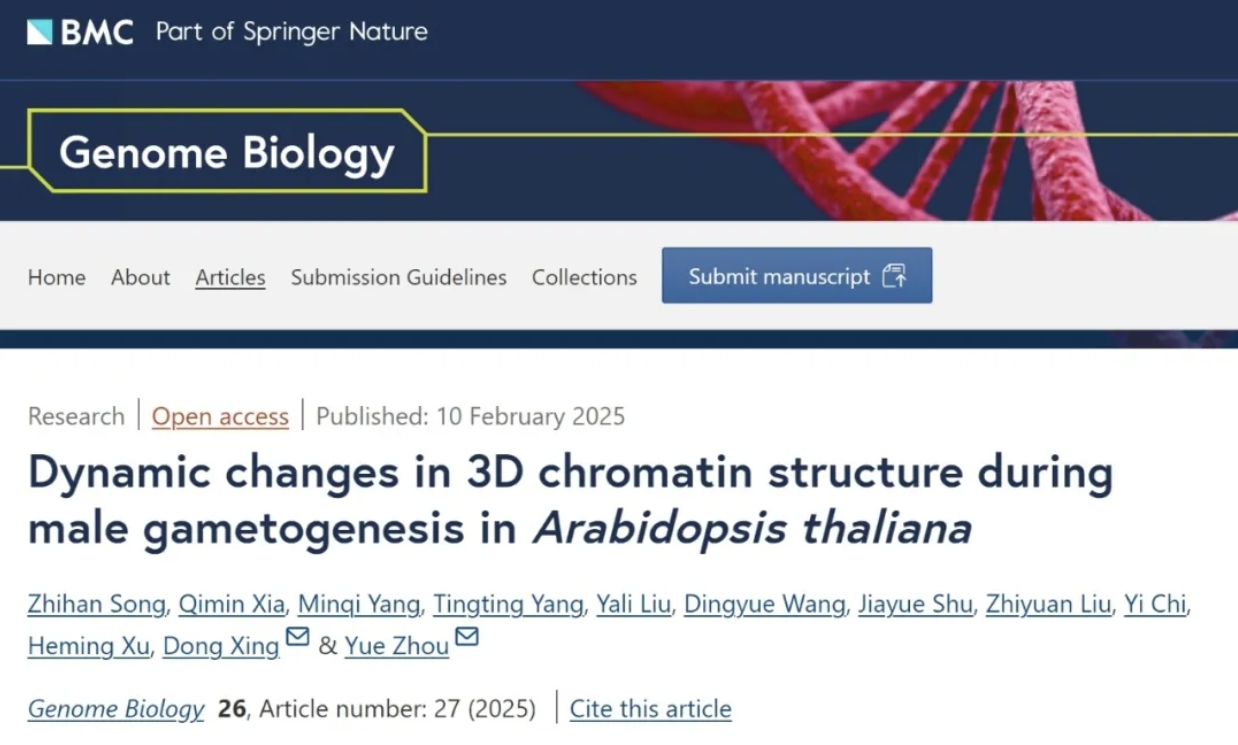Click the email icon next to Yue Zhou
The image size is (1238, 745).
[467, 637]
